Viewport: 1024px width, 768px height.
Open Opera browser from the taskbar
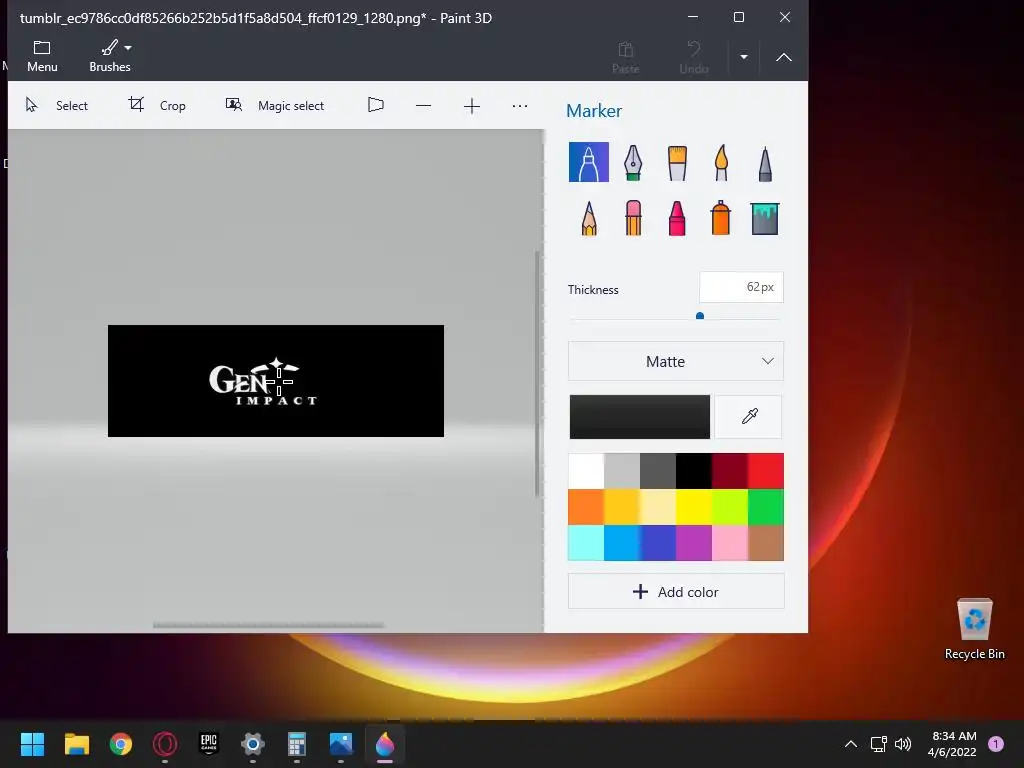coord(165,744)
